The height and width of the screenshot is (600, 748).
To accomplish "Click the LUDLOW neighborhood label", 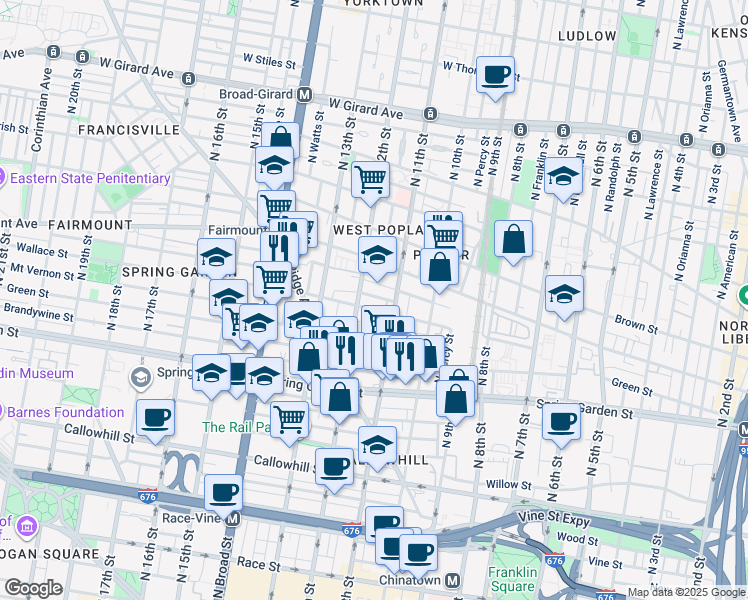I will click(x=587, y=36).
